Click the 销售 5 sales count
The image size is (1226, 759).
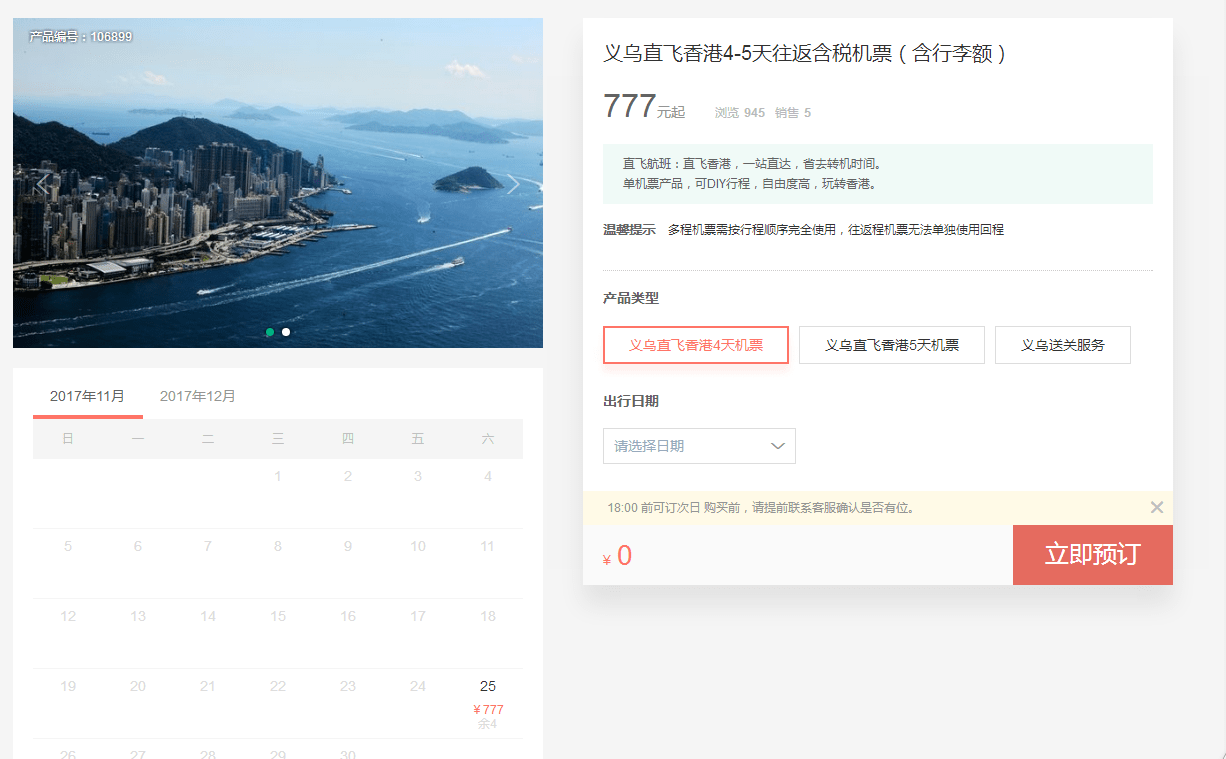click(793, 113)
